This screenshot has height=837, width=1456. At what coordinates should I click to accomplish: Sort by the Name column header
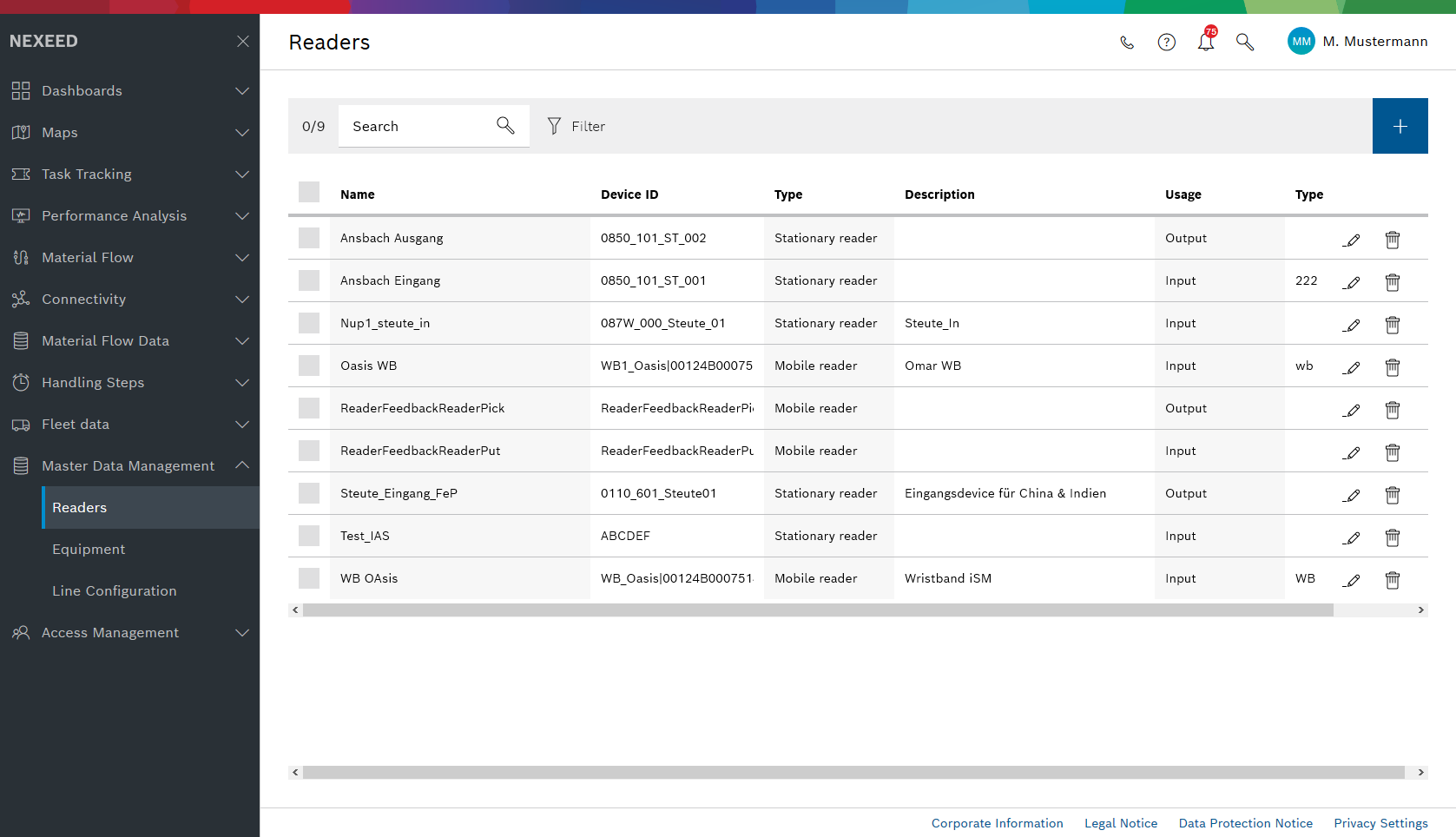pos(358,194)
